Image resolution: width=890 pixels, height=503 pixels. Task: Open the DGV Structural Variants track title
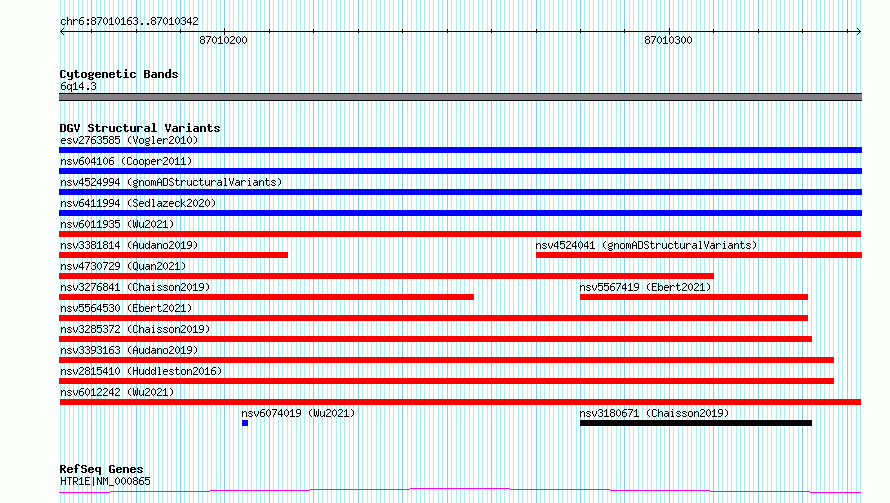point(140,128)
